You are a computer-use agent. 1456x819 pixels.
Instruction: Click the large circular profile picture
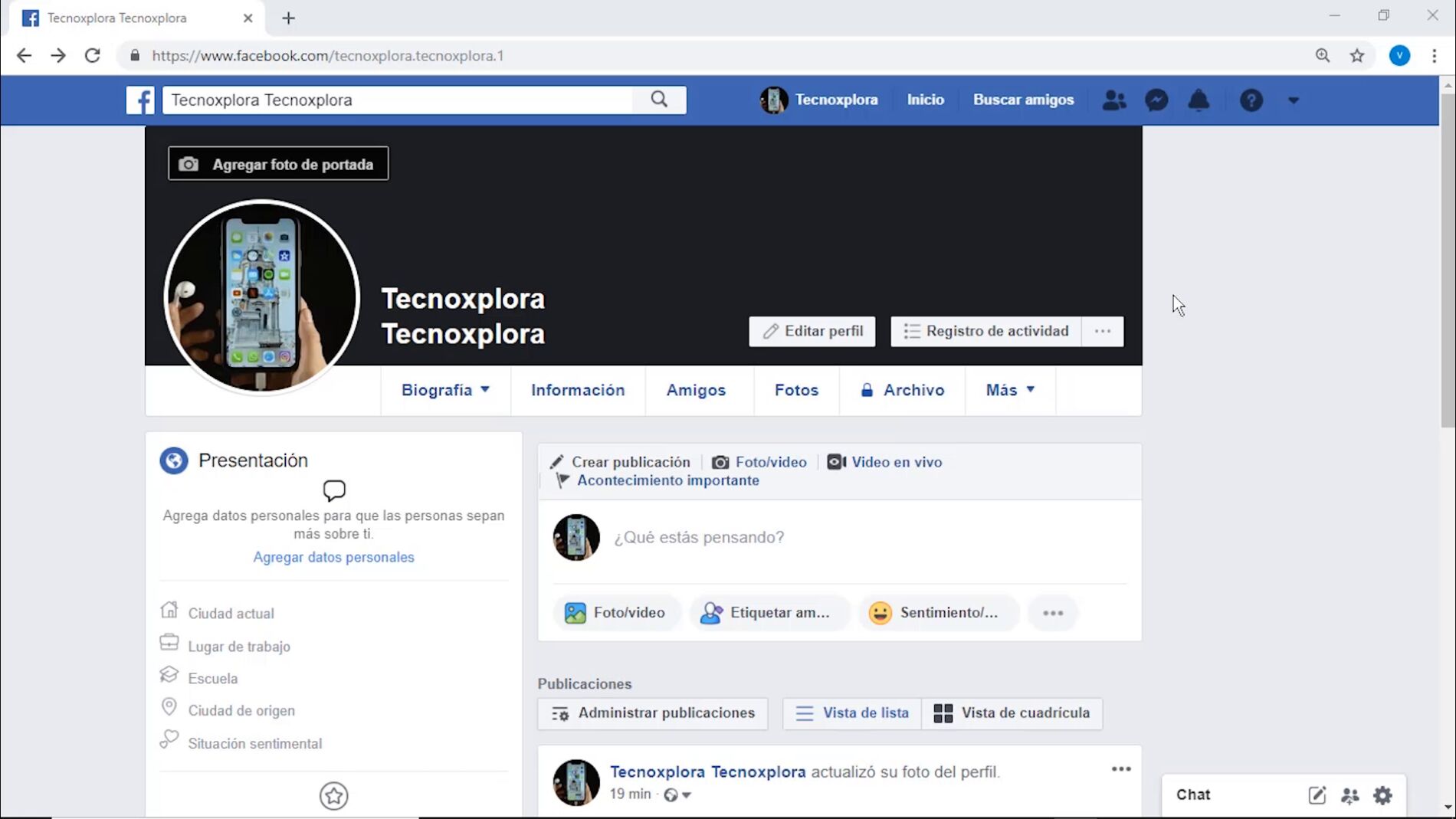261,296
